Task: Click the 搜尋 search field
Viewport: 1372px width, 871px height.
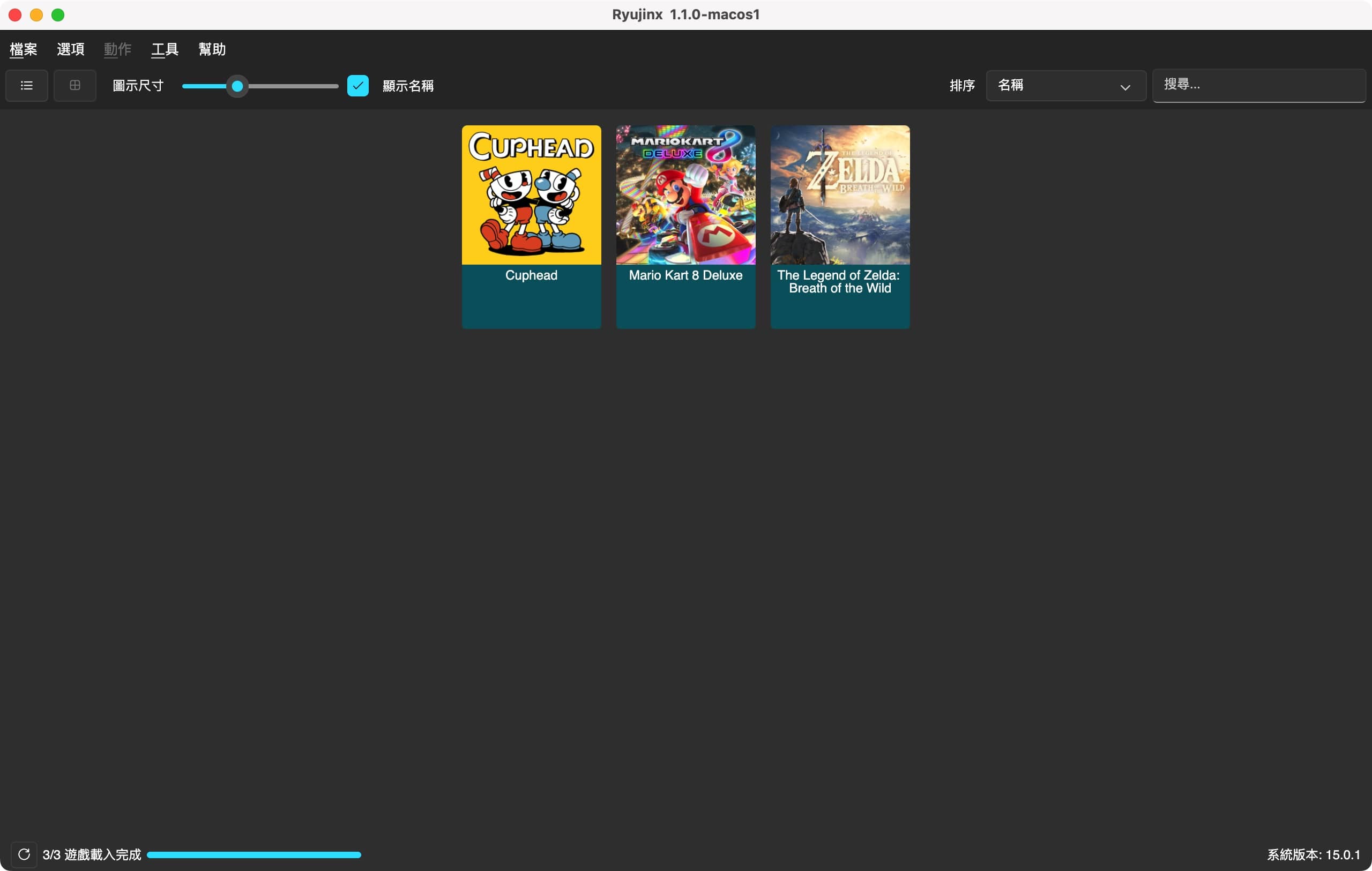Action: pyautogui.click(x=1258, y=86)
